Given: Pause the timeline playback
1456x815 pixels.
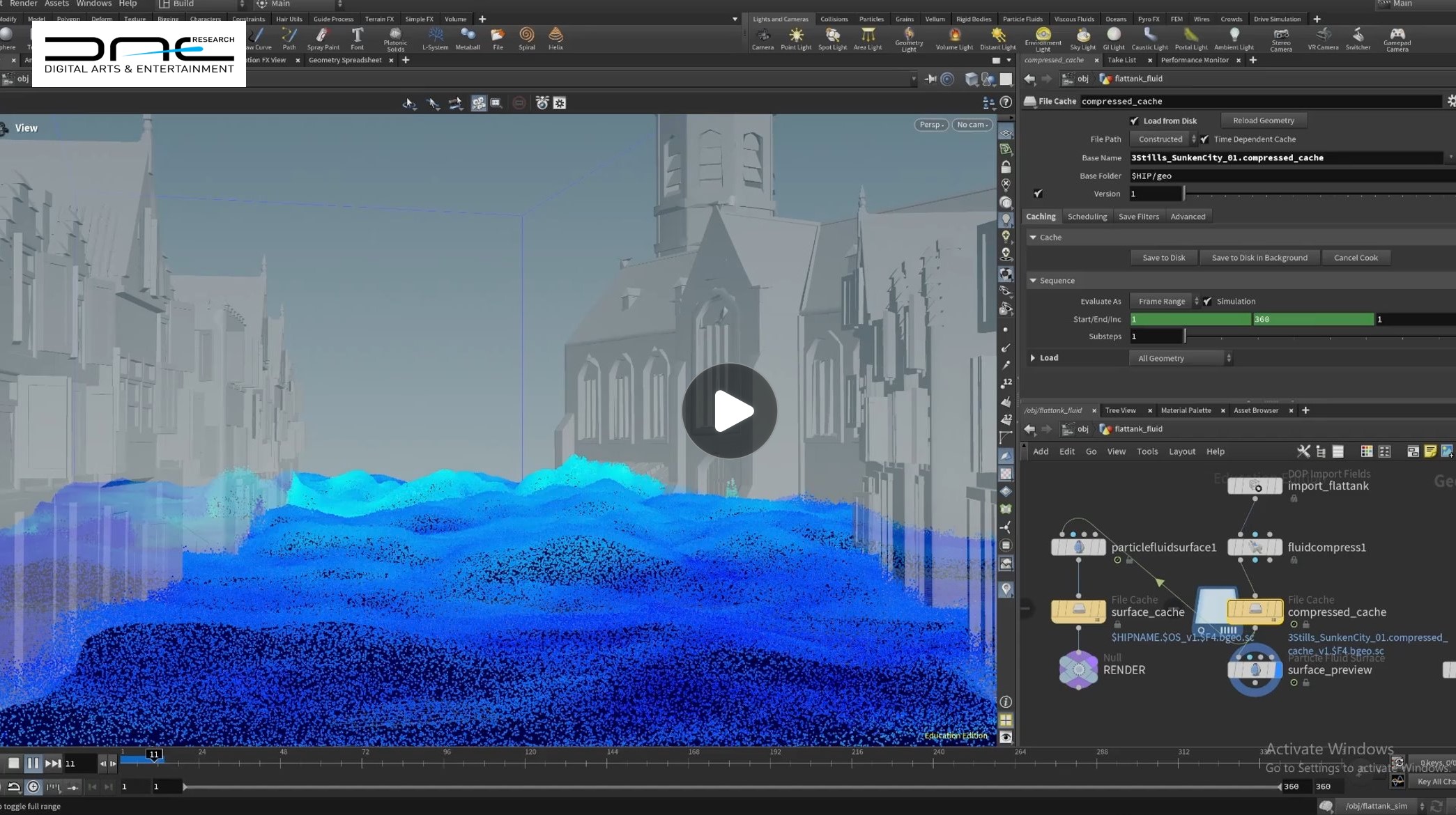Looking at the screenshot, I should (x=33, y=763).
